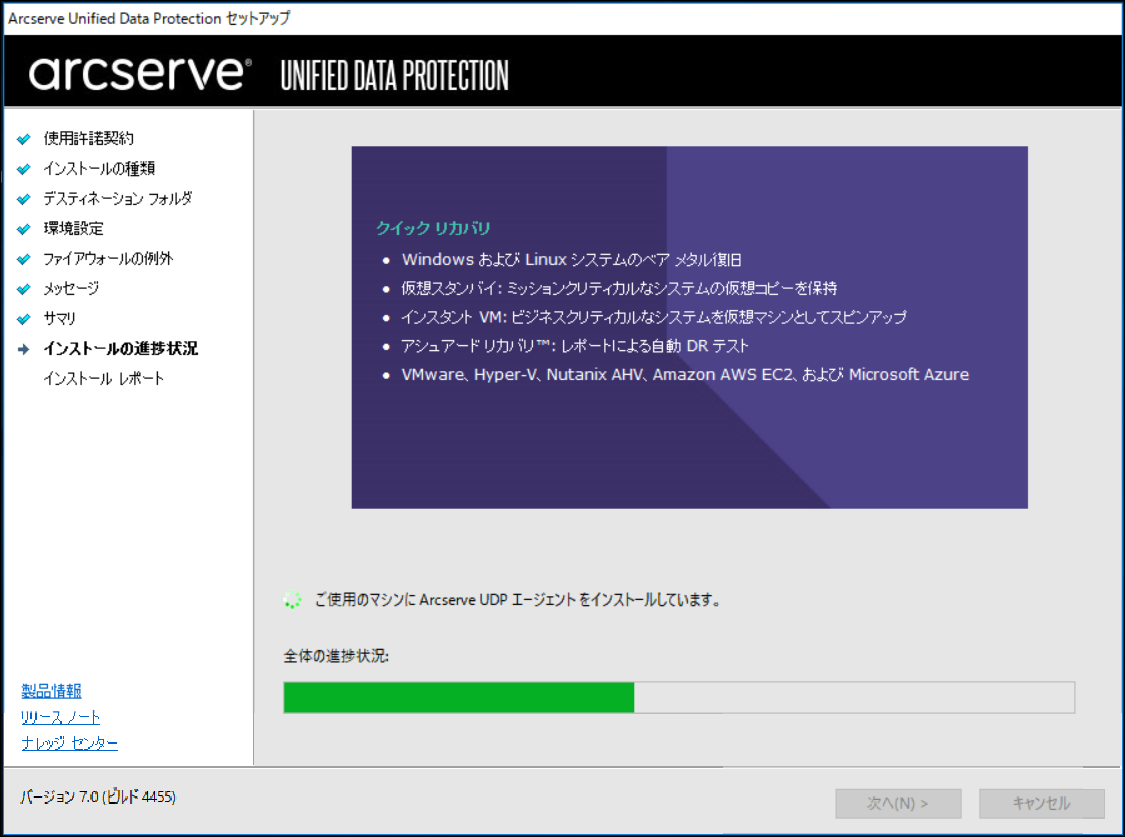Click the checkmark icon beside 環境設定
The width and height of the screenshot is (1125, 837).
(x=24, y=230)
